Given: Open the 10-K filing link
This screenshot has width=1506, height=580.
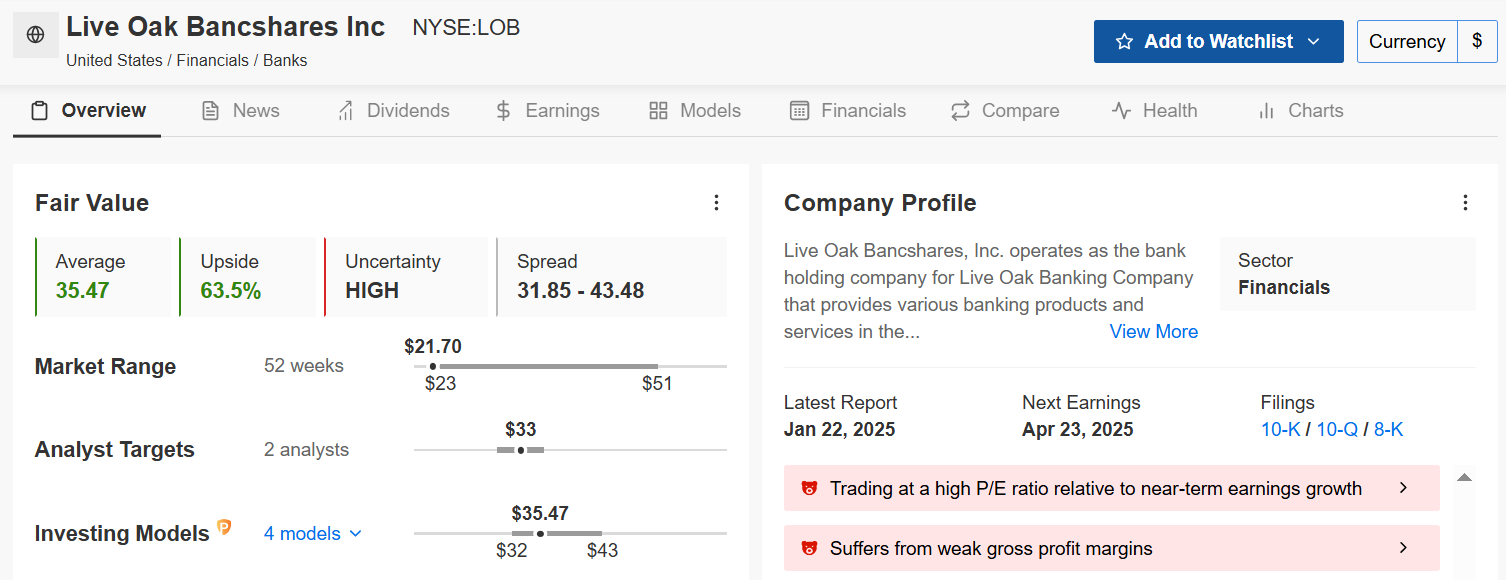Looking at the screenshot, I should tap(1281, 430).
